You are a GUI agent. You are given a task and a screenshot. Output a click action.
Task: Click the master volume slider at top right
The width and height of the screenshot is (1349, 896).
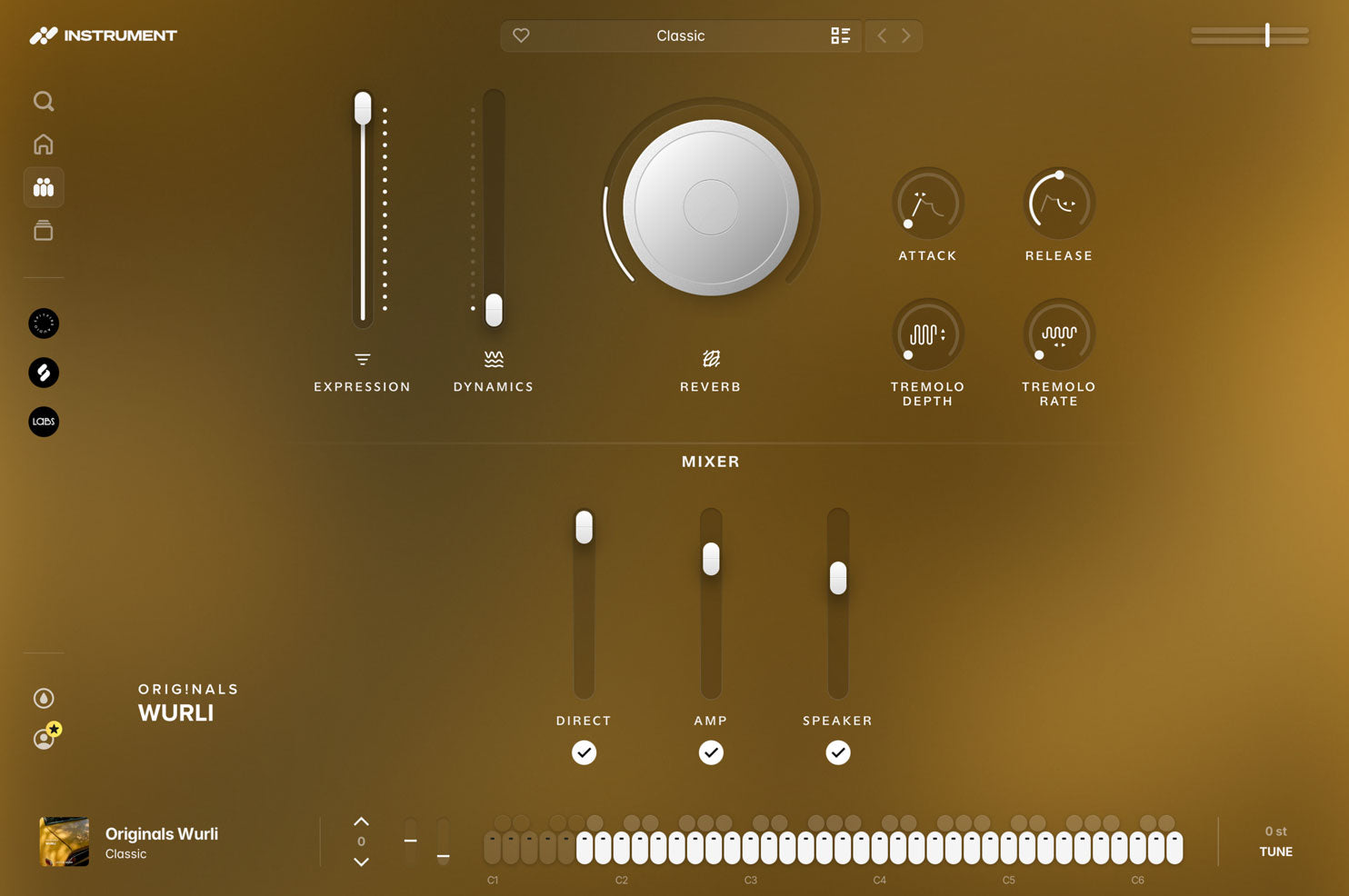[1251, 35]
